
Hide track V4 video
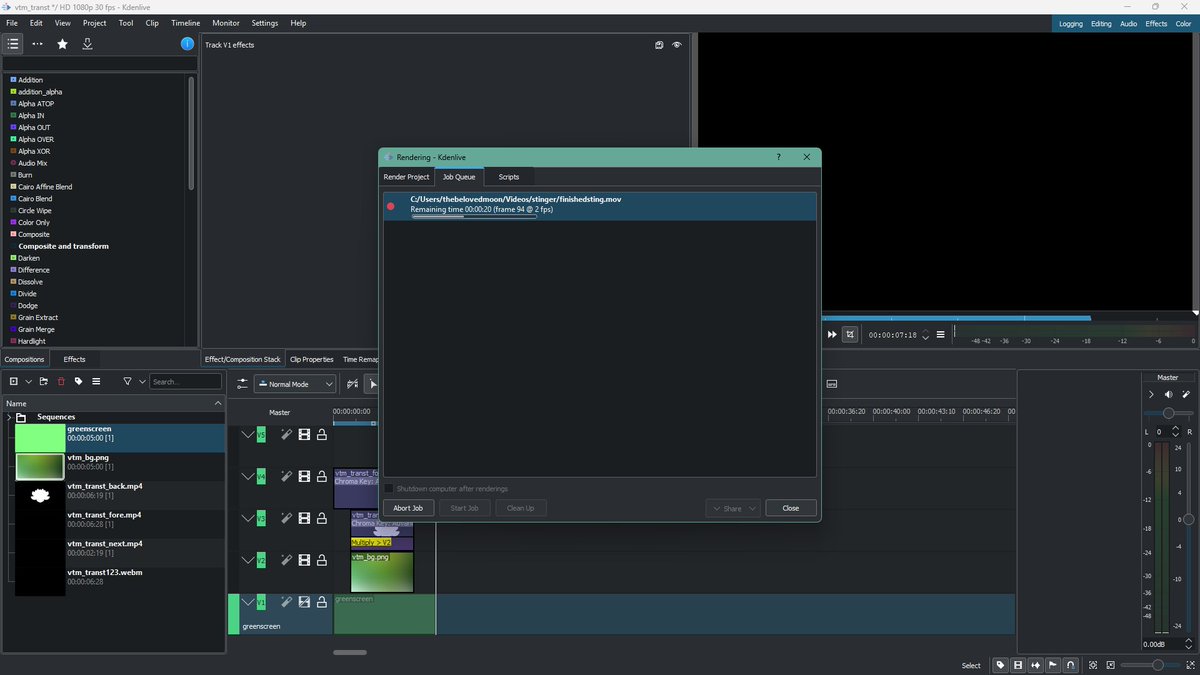tap(304, 477)
